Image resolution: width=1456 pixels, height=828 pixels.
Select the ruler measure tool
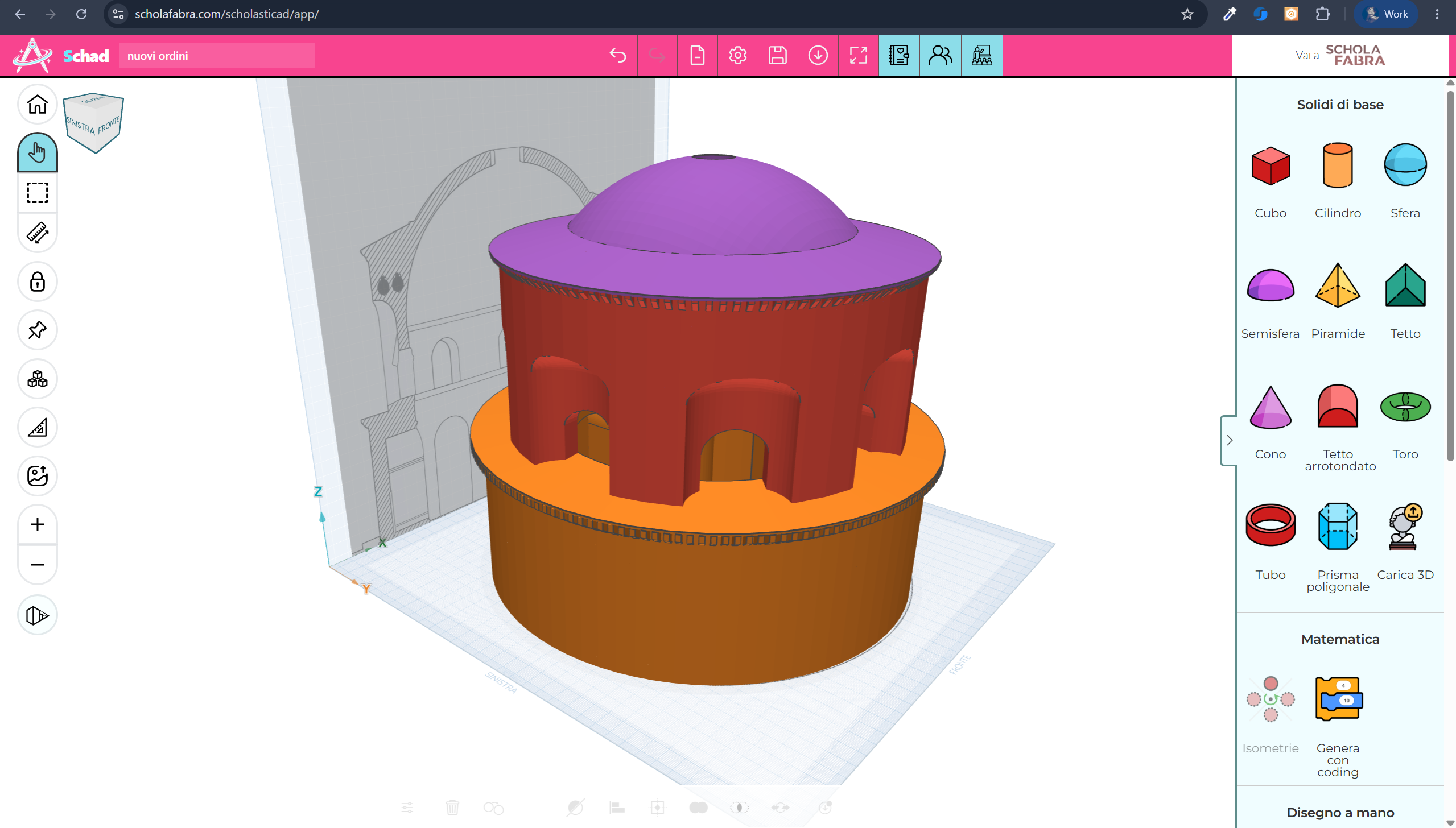point(38,233)
